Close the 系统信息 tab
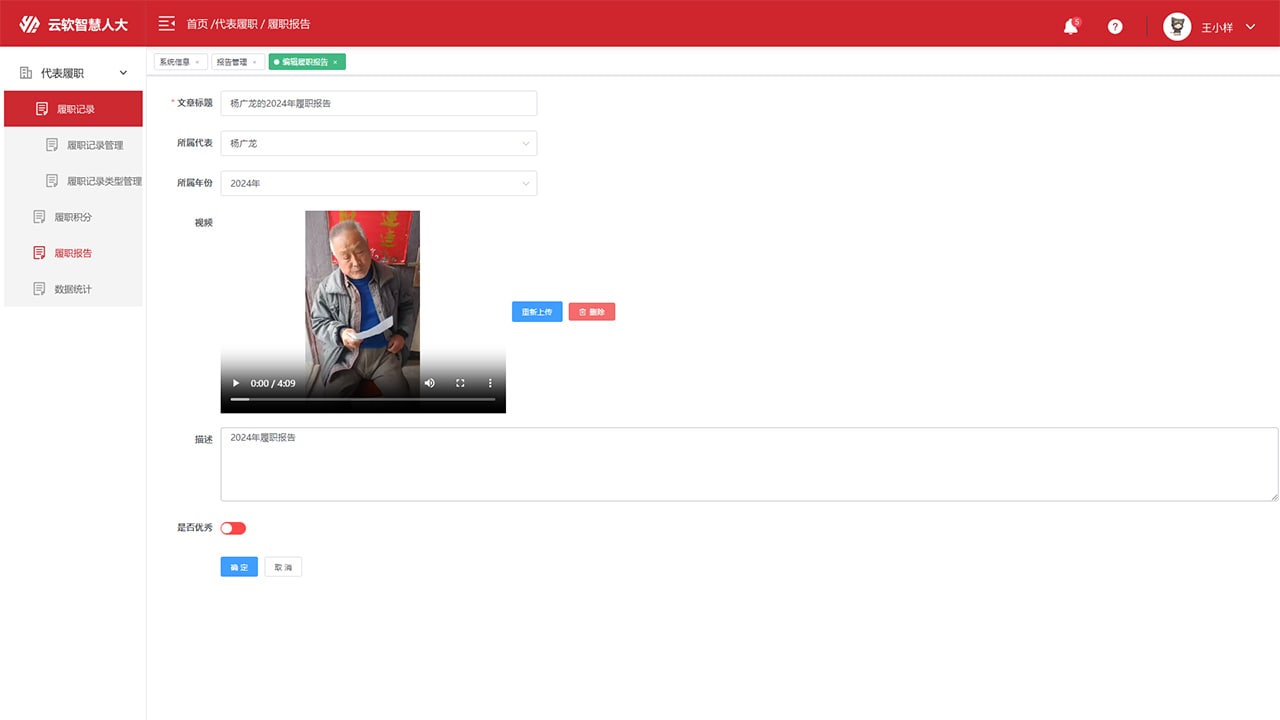This screenshot has width=1280, height=720. [197, 62]
